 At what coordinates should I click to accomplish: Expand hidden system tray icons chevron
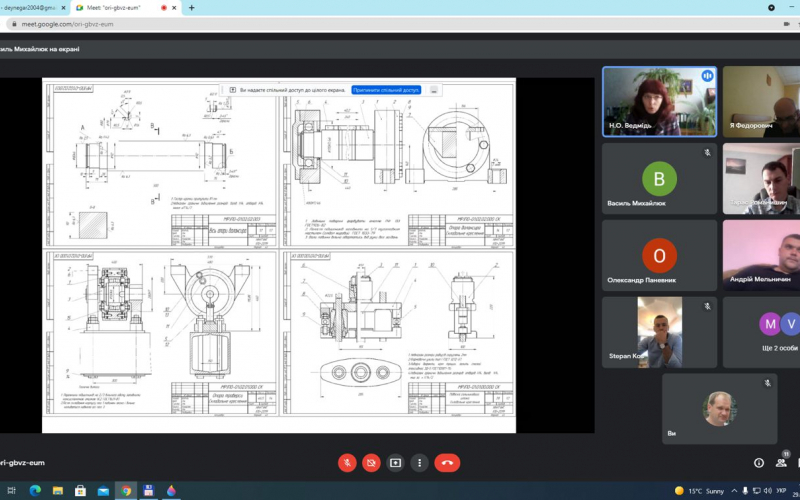[x=734, y=491]
